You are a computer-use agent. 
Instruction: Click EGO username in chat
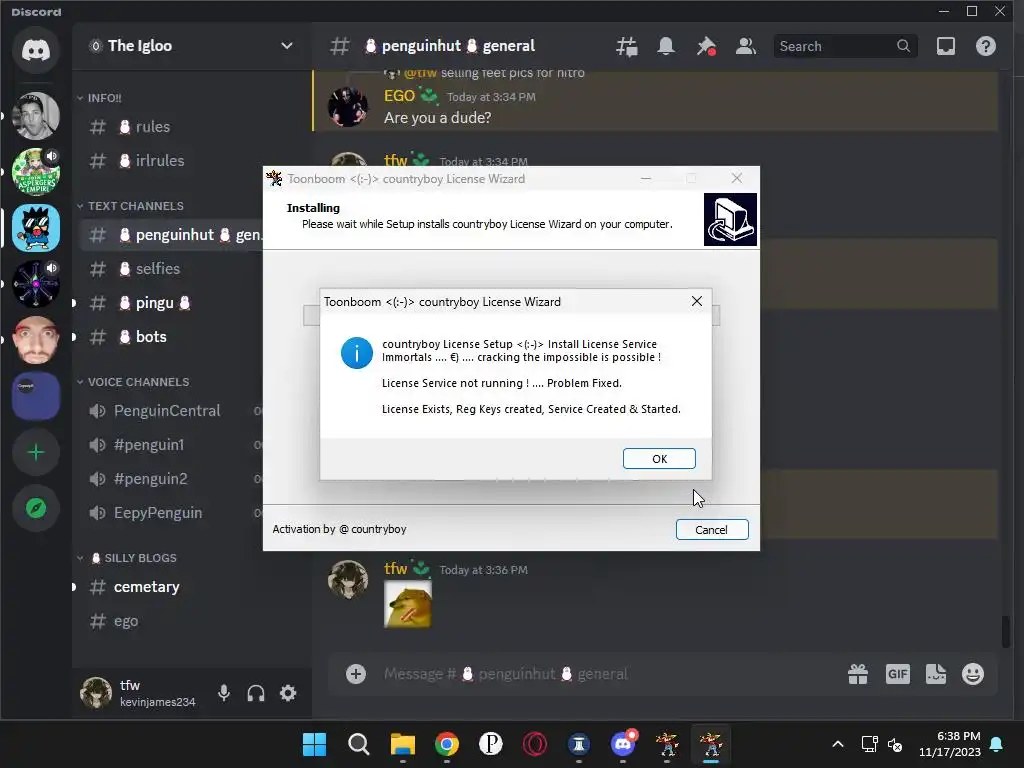click(400, 96)
